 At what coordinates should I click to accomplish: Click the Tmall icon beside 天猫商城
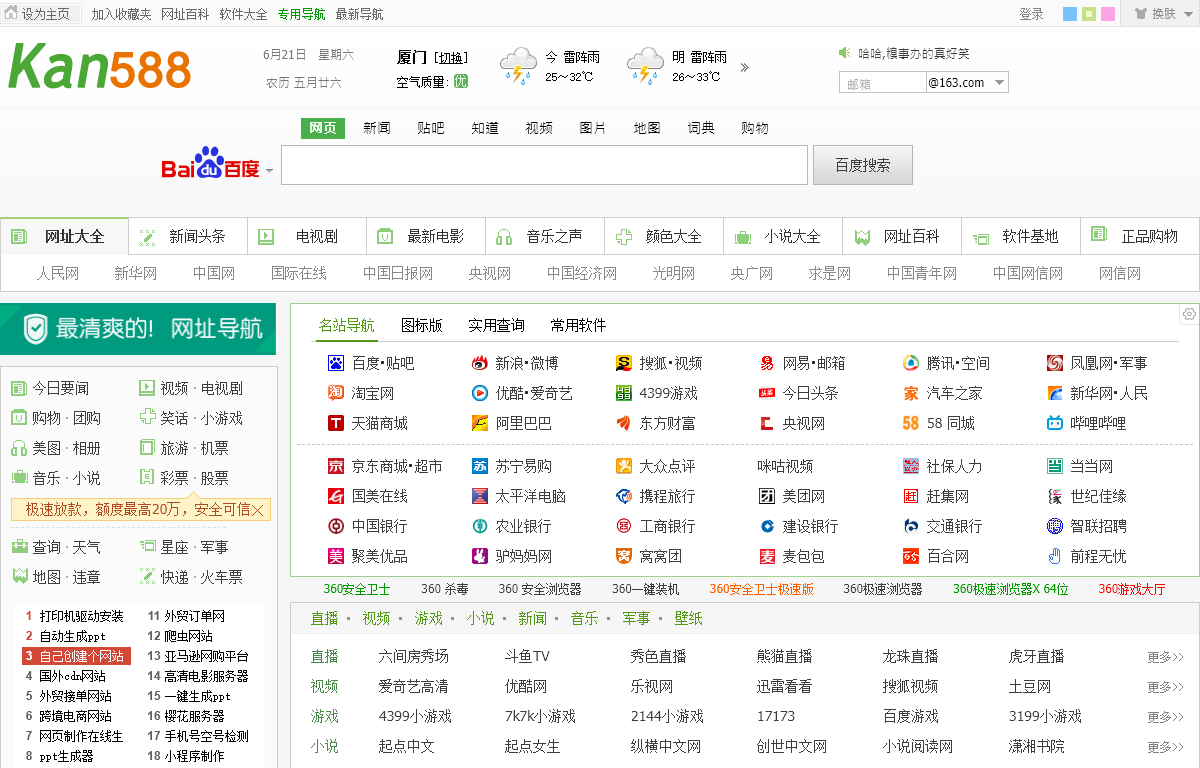click(x=336, y=423)
